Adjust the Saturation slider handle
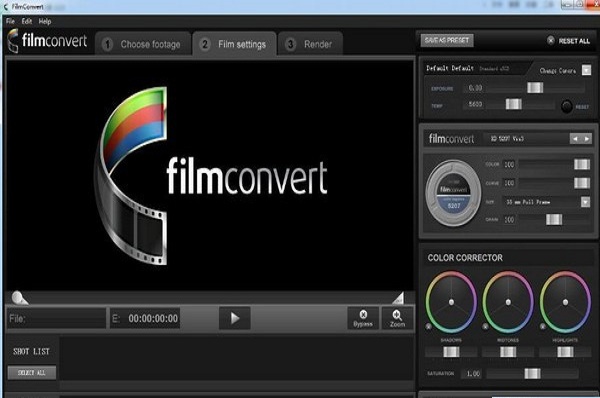The height and width of the screenshot is (398, 600). (x=532, y=373)
